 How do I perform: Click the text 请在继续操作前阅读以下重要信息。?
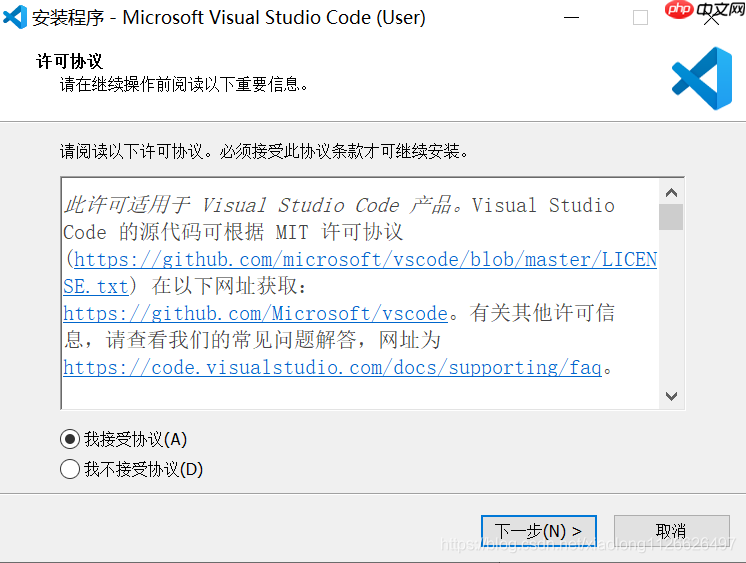(x=185, y=85)
